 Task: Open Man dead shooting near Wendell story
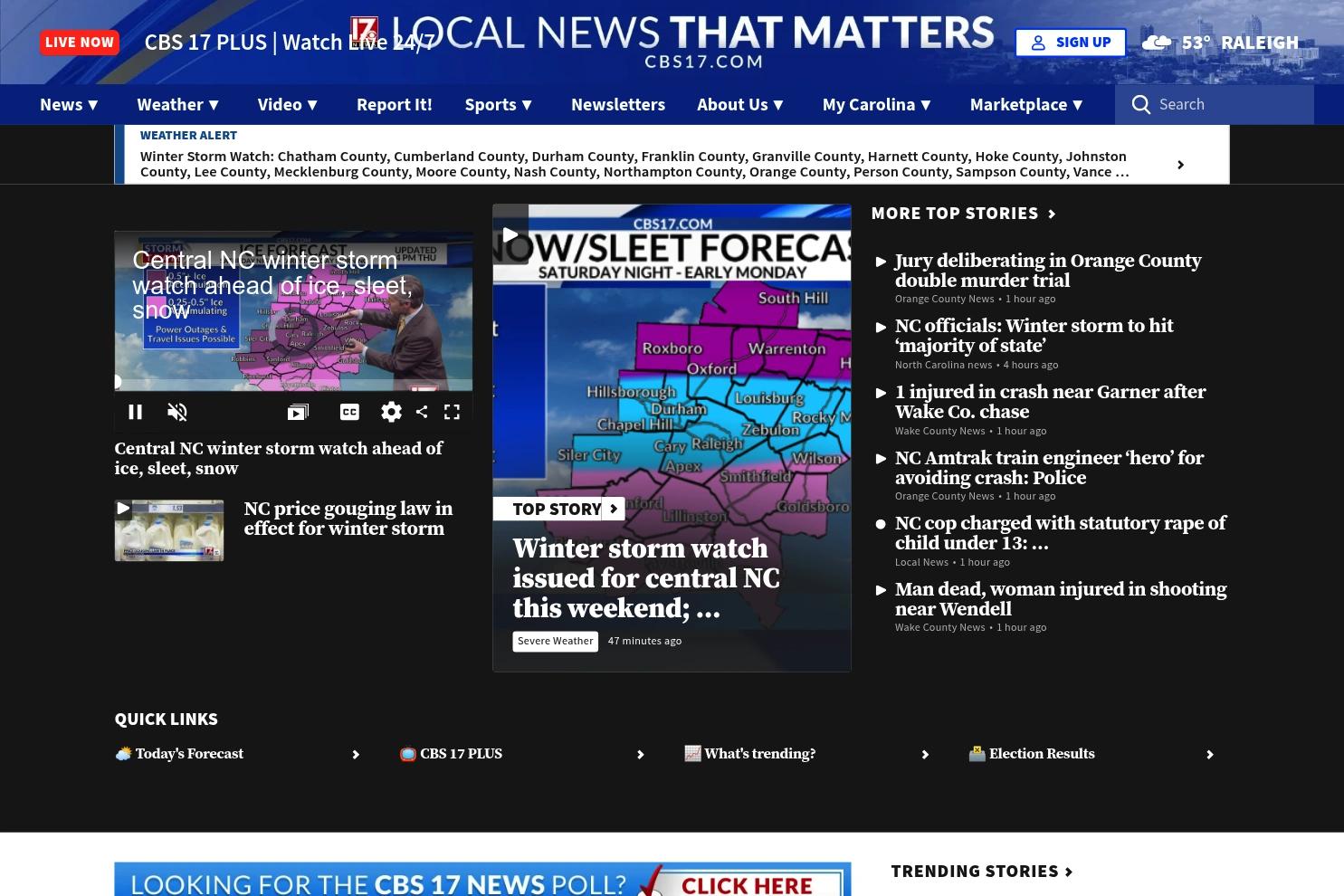[1061, 599]
